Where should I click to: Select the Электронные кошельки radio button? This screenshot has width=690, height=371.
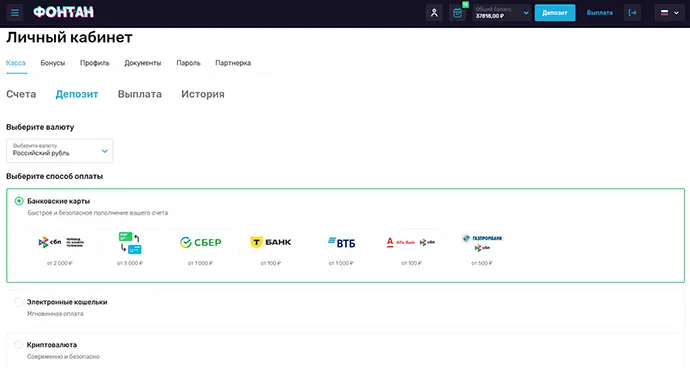click(18, 302)
